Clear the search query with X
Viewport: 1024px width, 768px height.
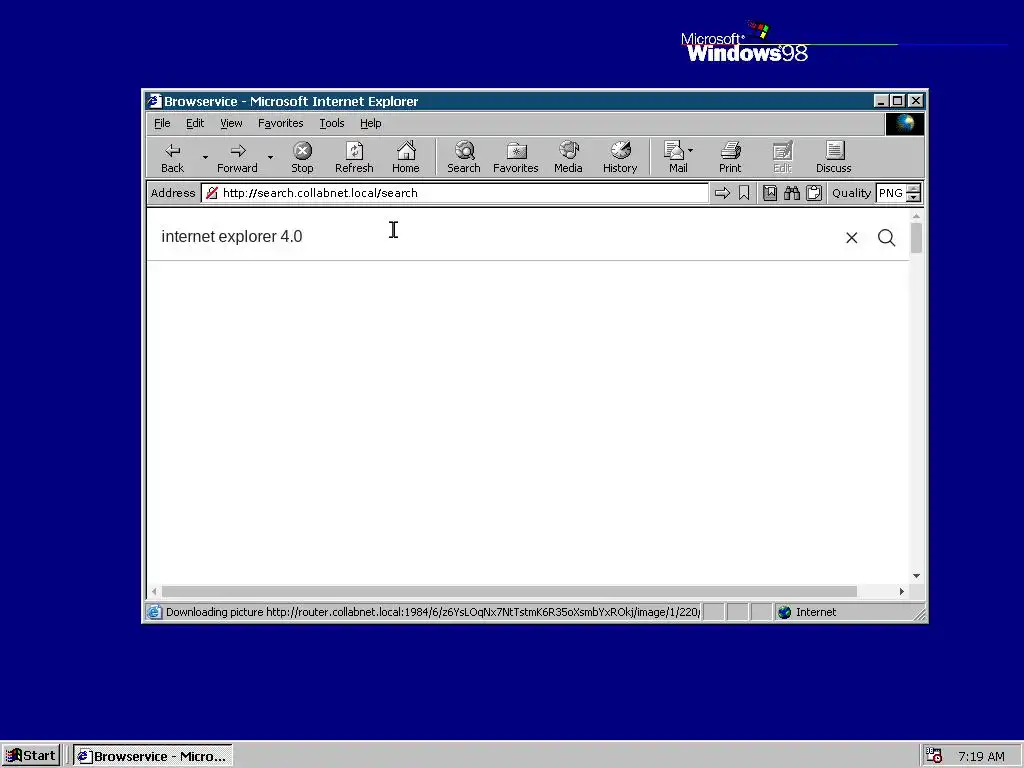pyautogui.click(x=852, y=238)
